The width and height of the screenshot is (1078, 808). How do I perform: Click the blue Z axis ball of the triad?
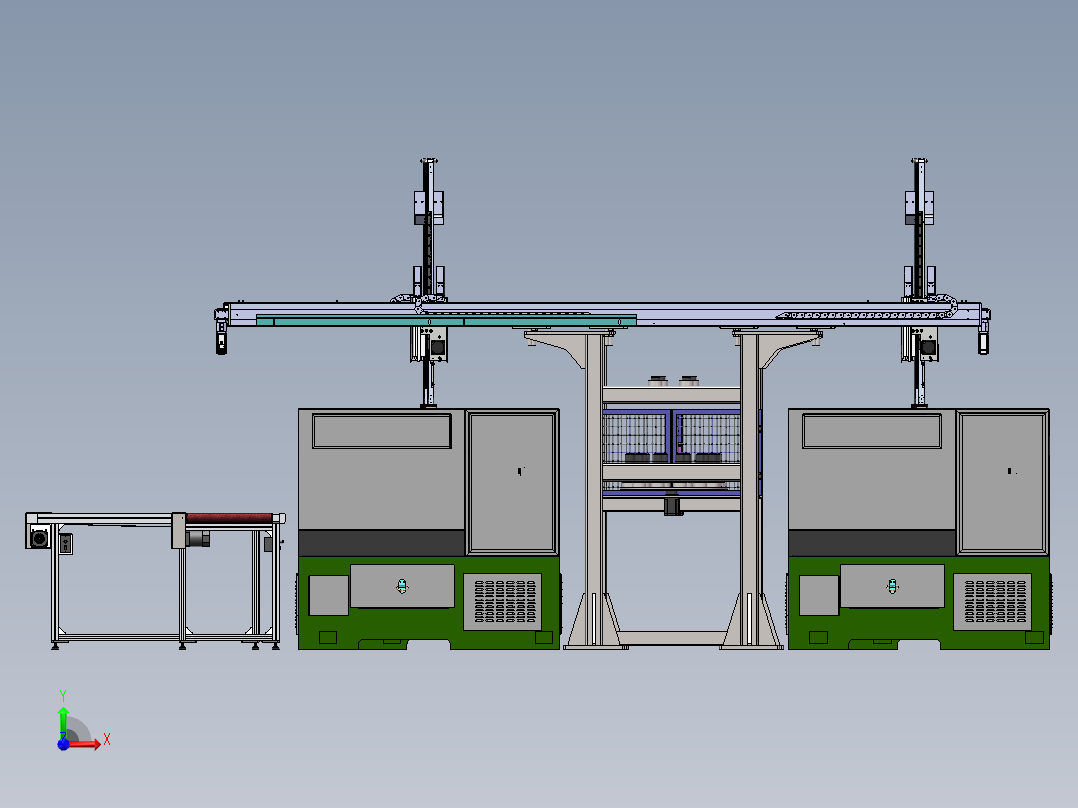click(x=63, y=744)
